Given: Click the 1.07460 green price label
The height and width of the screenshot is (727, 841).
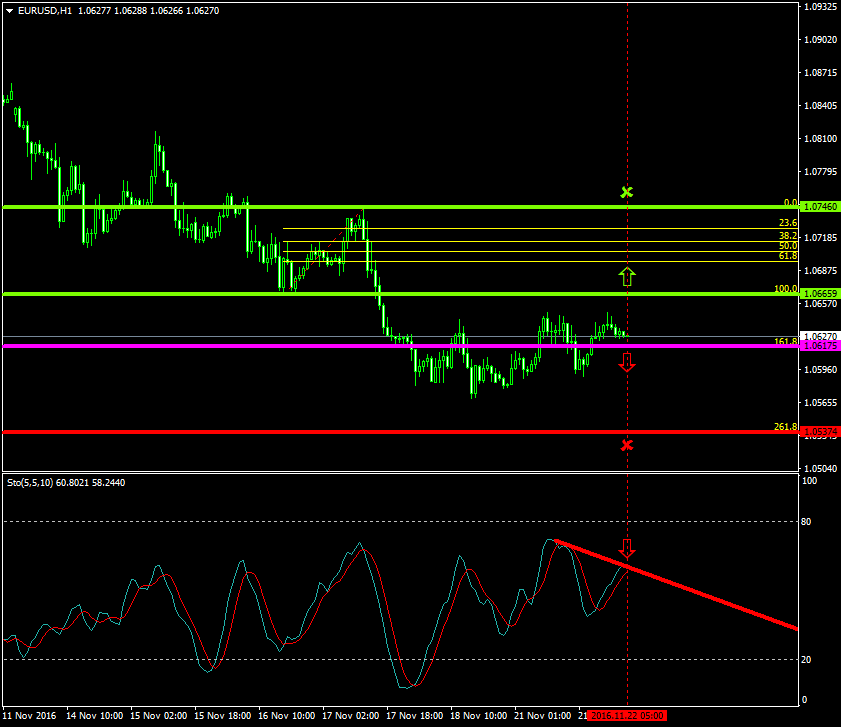Looking at the screenshot, I should click(x=820, y=207).
